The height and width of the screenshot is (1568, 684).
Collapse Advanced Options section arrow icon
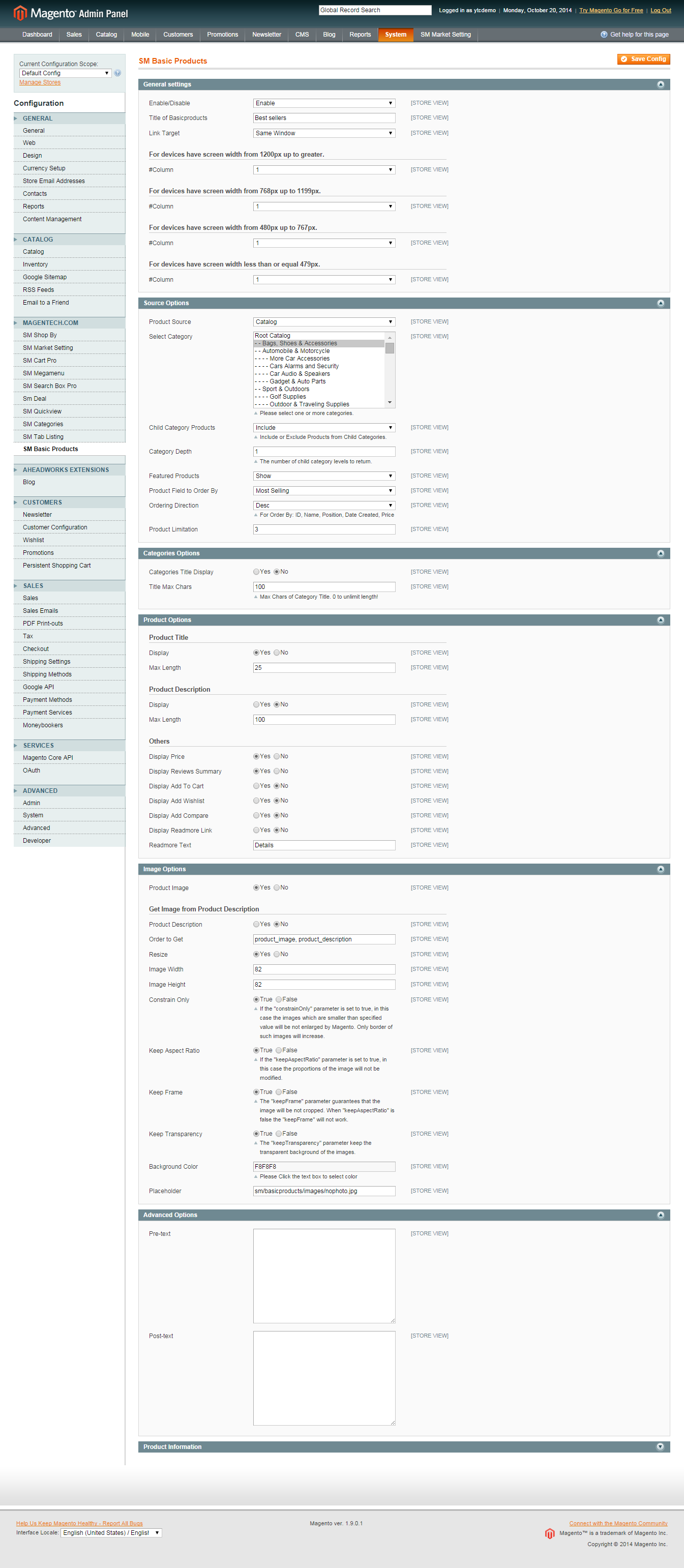[660, 1215]
